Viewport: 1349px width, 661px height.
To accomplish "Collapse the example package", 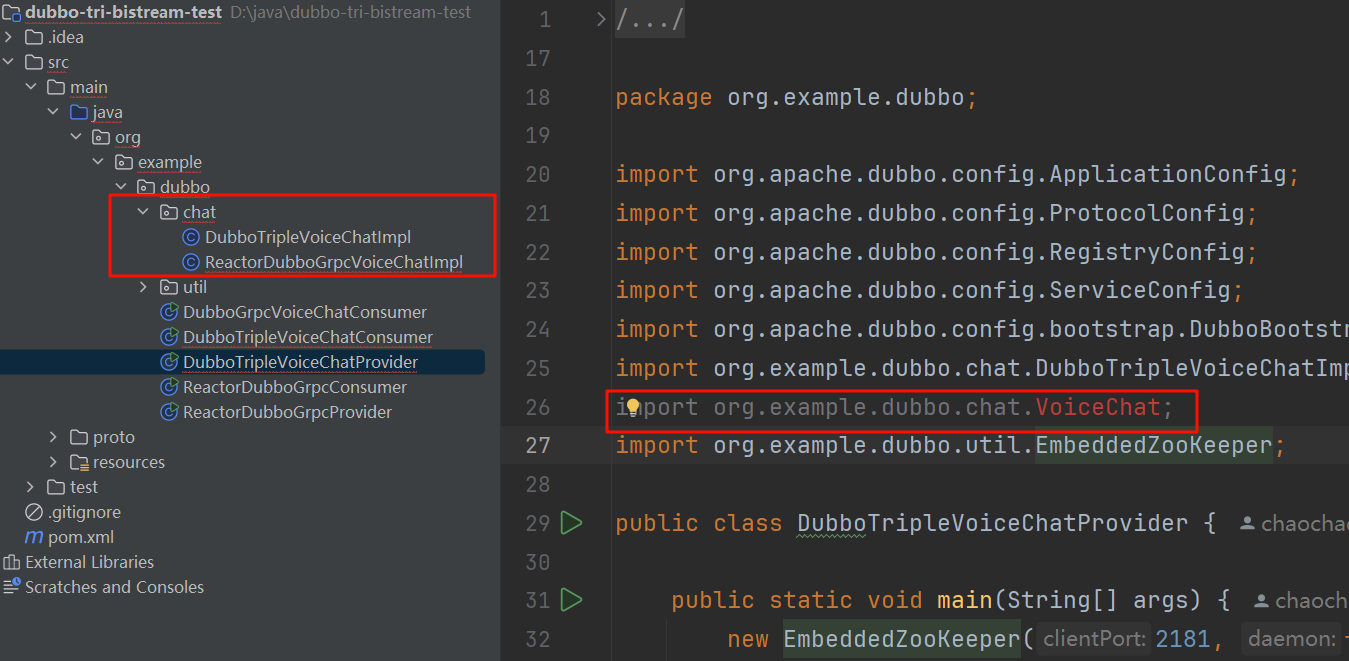I will [x=99, y=163].
